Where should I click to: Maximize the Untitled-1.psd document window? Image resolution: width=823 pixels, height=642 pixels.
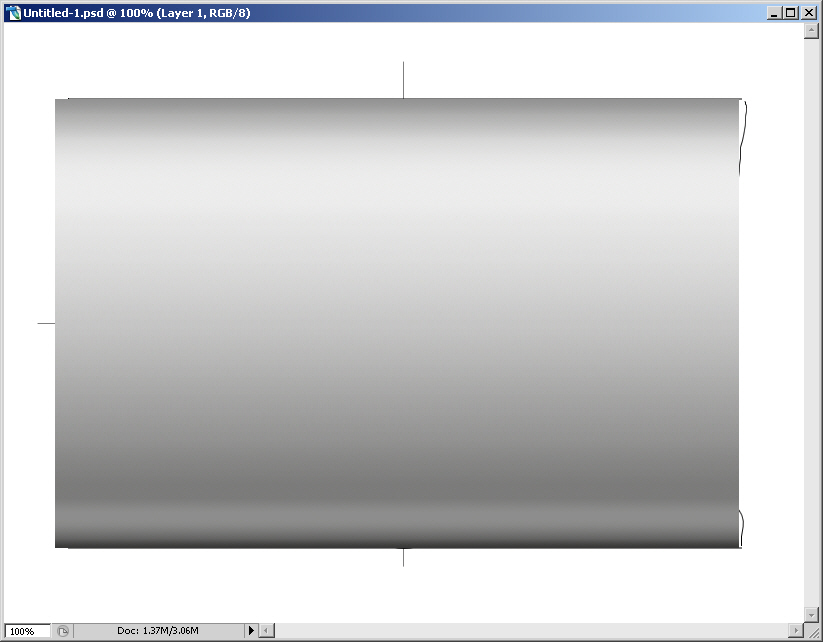[x=790, y=13]
